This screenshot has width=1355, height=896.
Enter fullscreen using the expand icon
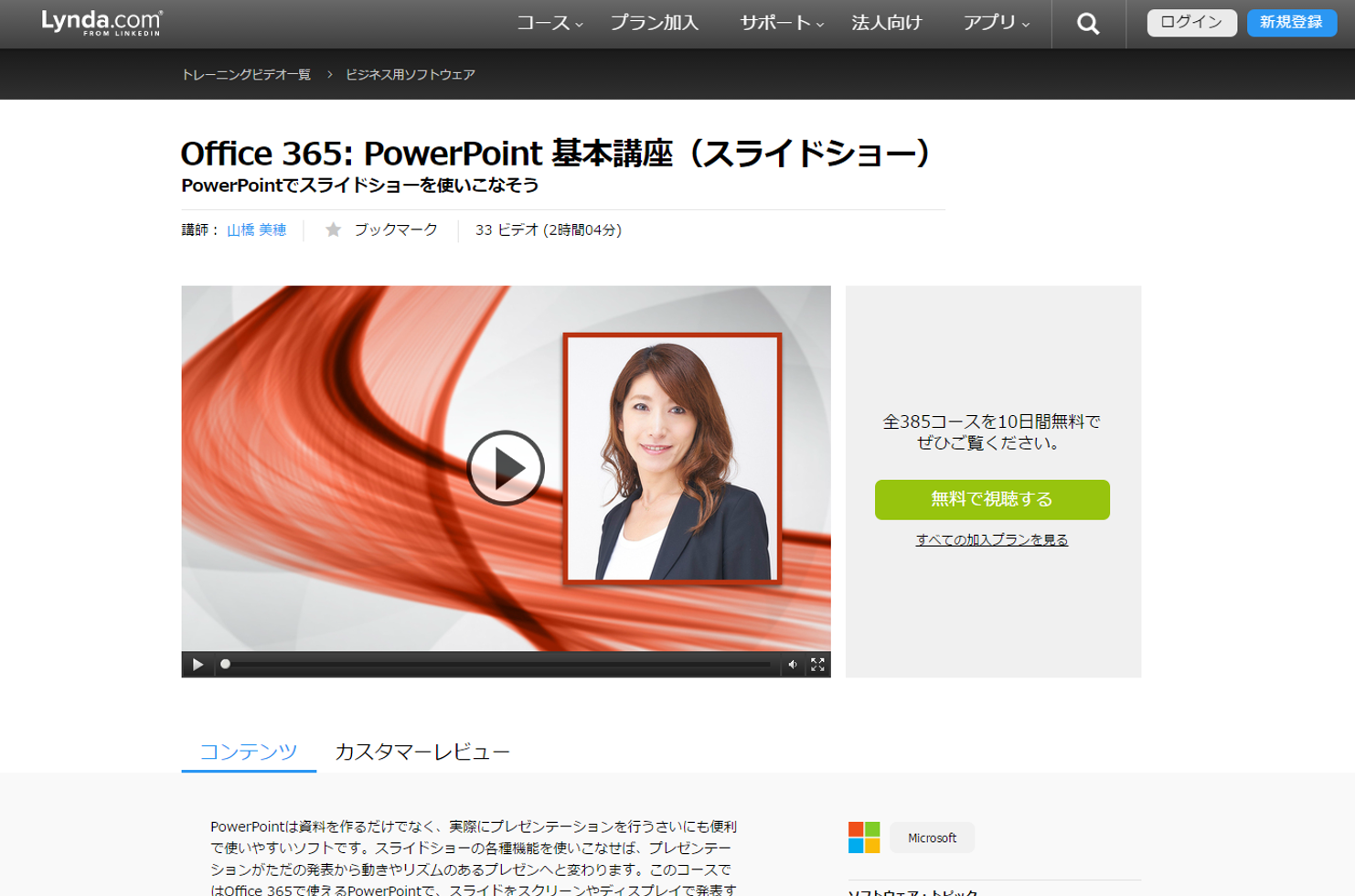(x=817, y=665)
